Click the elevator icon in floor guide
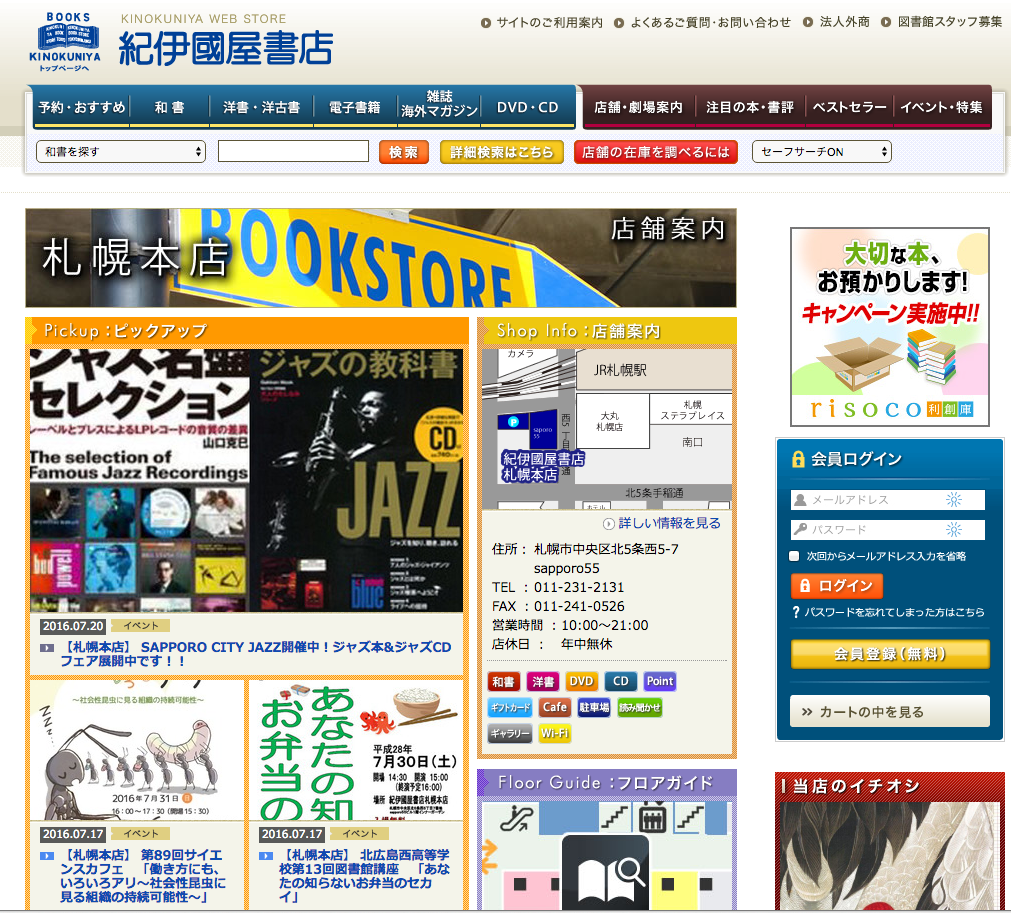This screenshot has width=1011, height=913. tap(653, 819)
